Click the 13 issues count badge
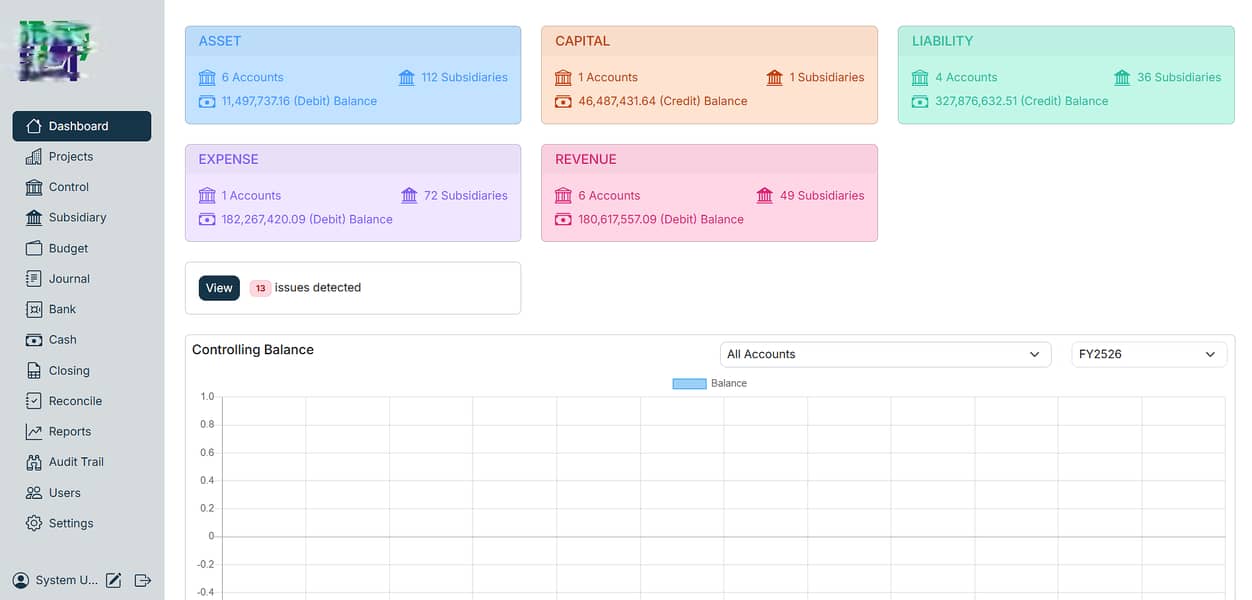Viewport: 1252px width, 600px height. (260, 288)
